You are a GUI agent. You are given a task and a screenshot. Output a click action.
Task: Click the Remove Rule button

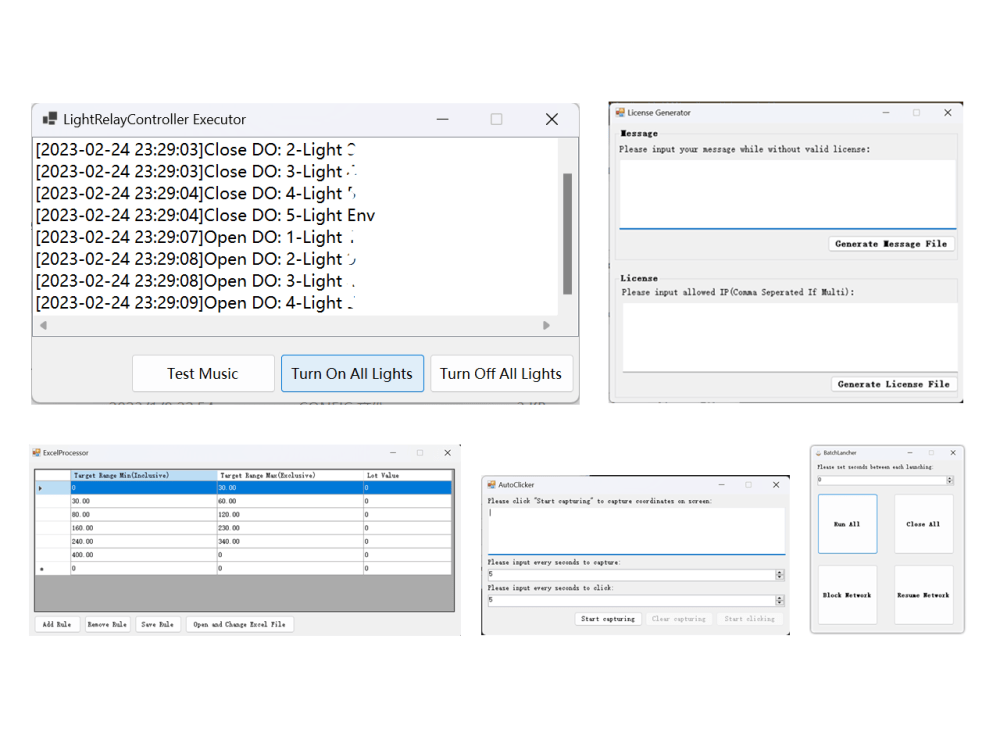pyautogui.click(x=107, y=624)
